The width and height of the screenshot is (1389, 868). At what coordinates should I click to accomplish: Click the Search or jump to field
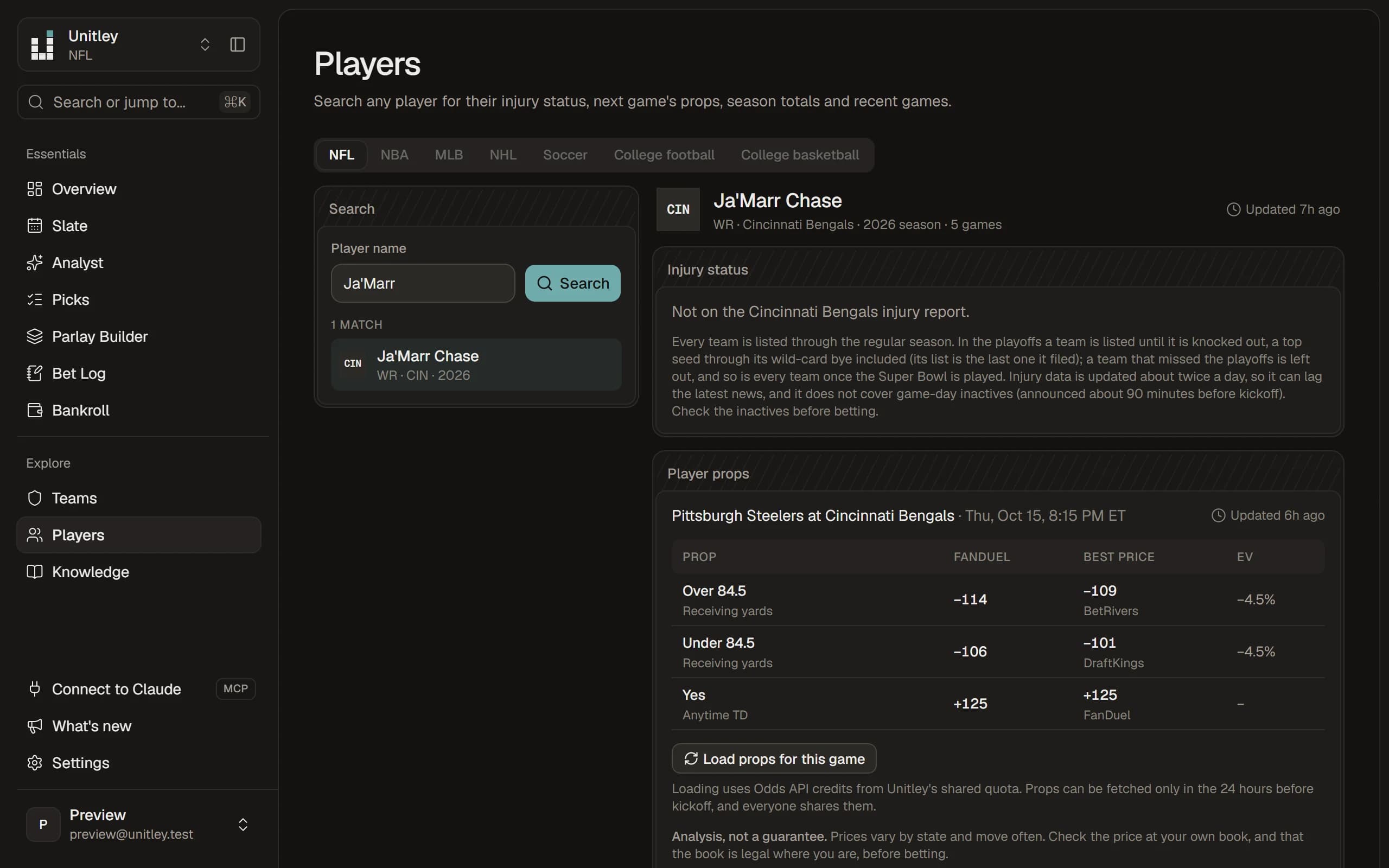click(x=139, y=102)
